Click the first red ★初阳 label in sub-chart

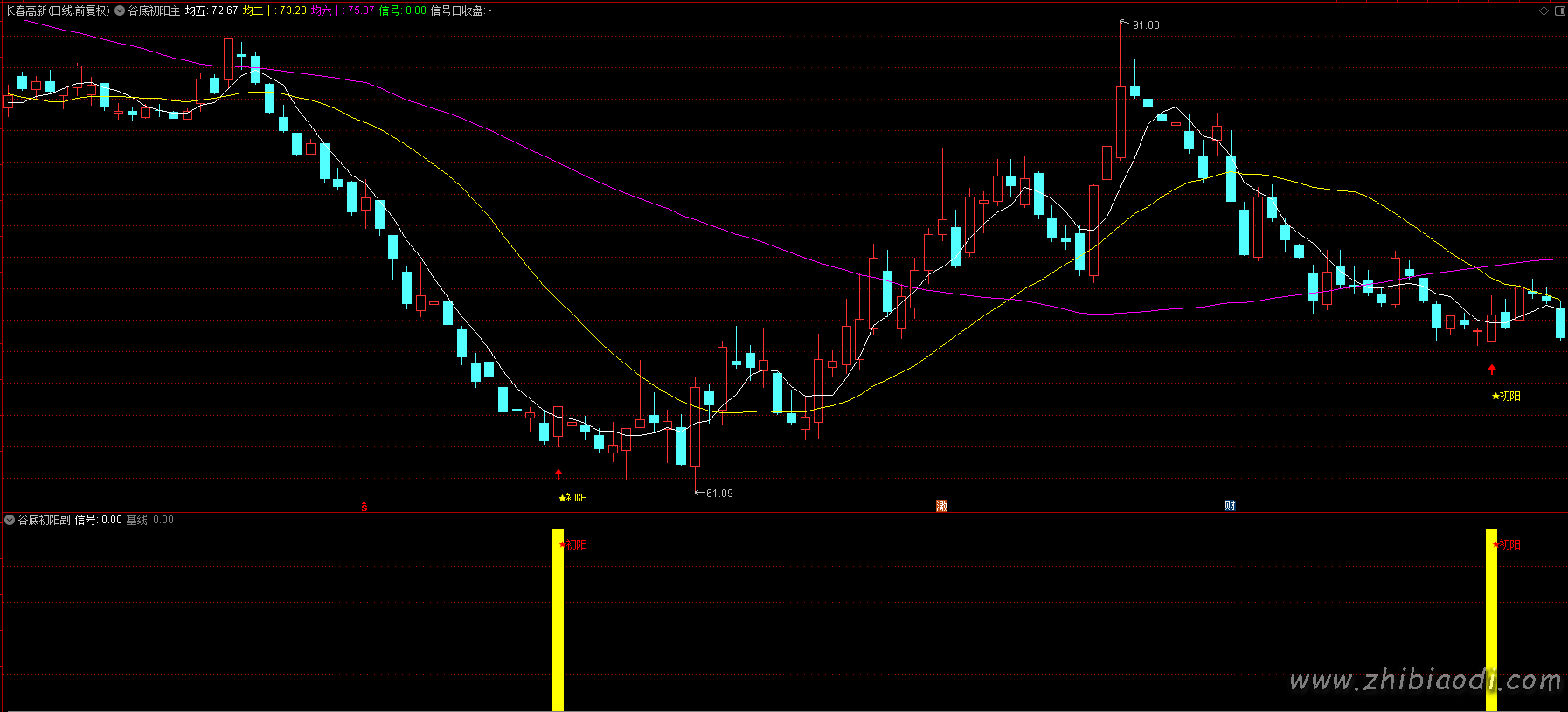coord(573,545)
